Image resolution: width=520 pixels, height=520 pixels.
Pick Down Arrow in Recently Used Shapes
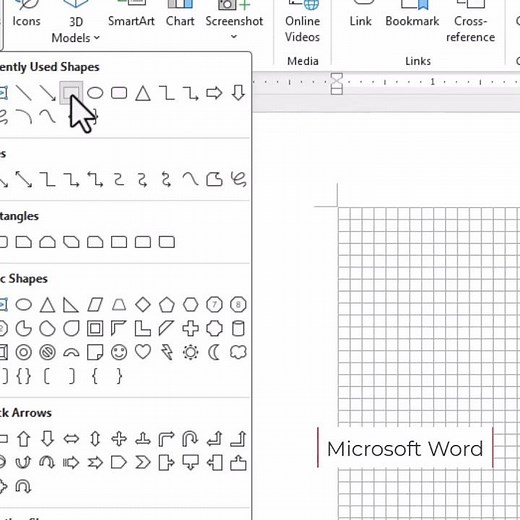click(x=238, y=93)
